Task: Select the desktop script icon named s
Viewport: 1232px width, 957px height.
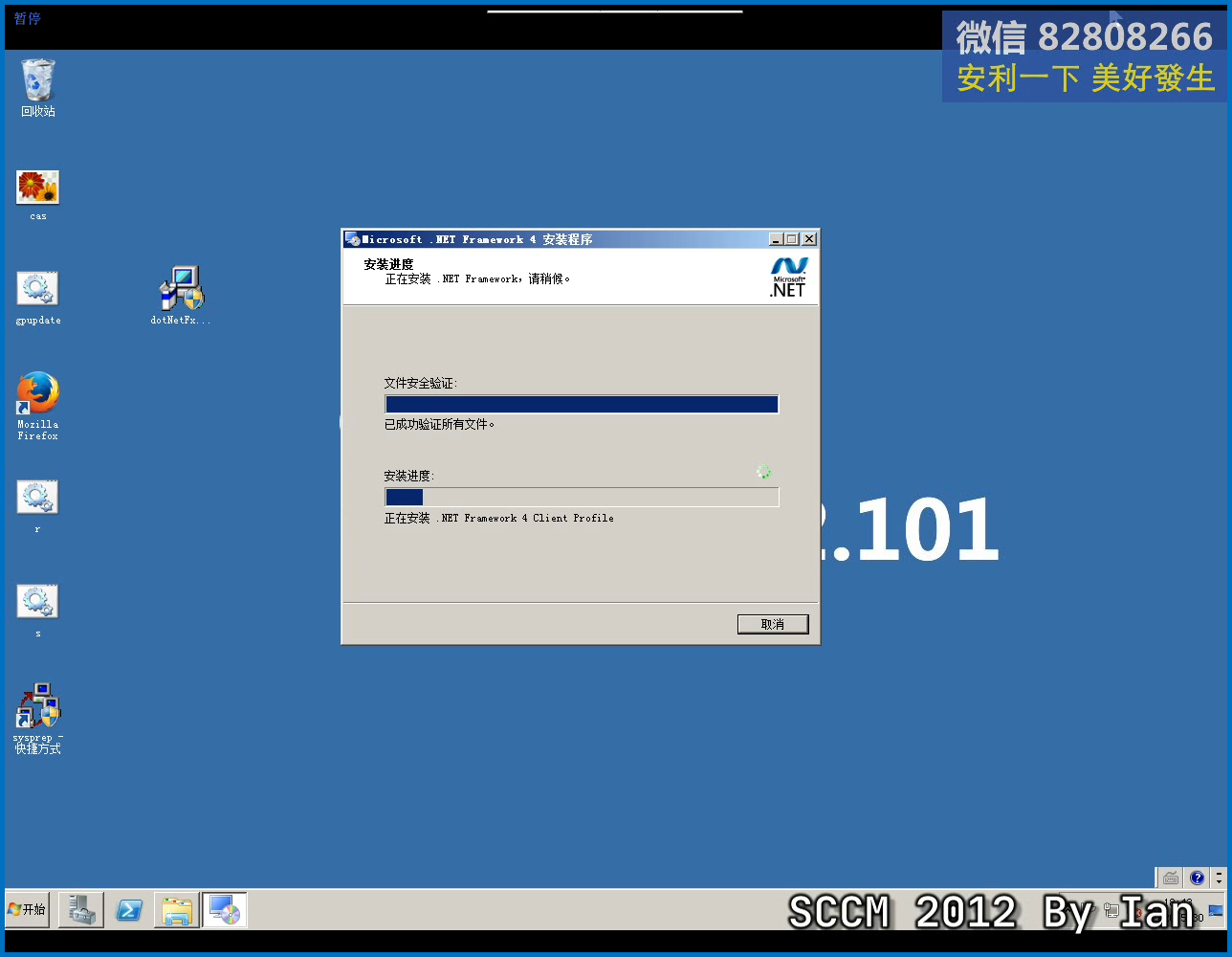Action: [x=37, y=610]
